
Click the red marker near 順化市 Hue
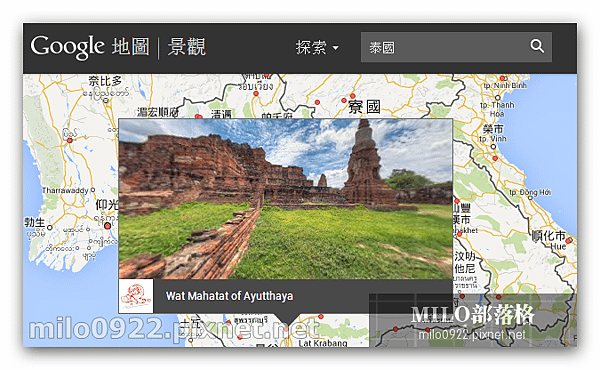pos(568,241)
